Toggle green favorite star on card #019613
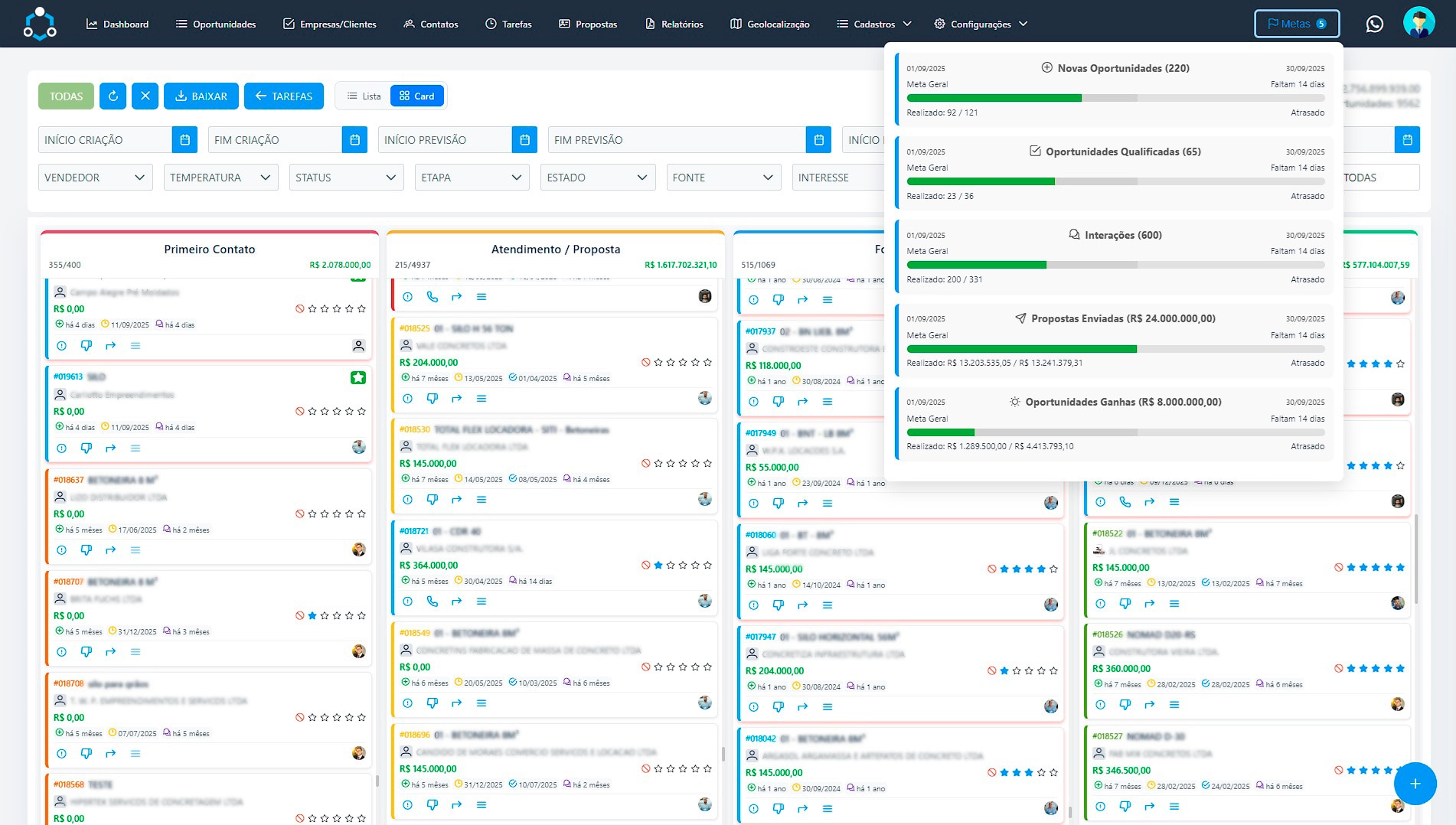 [358, 377]
